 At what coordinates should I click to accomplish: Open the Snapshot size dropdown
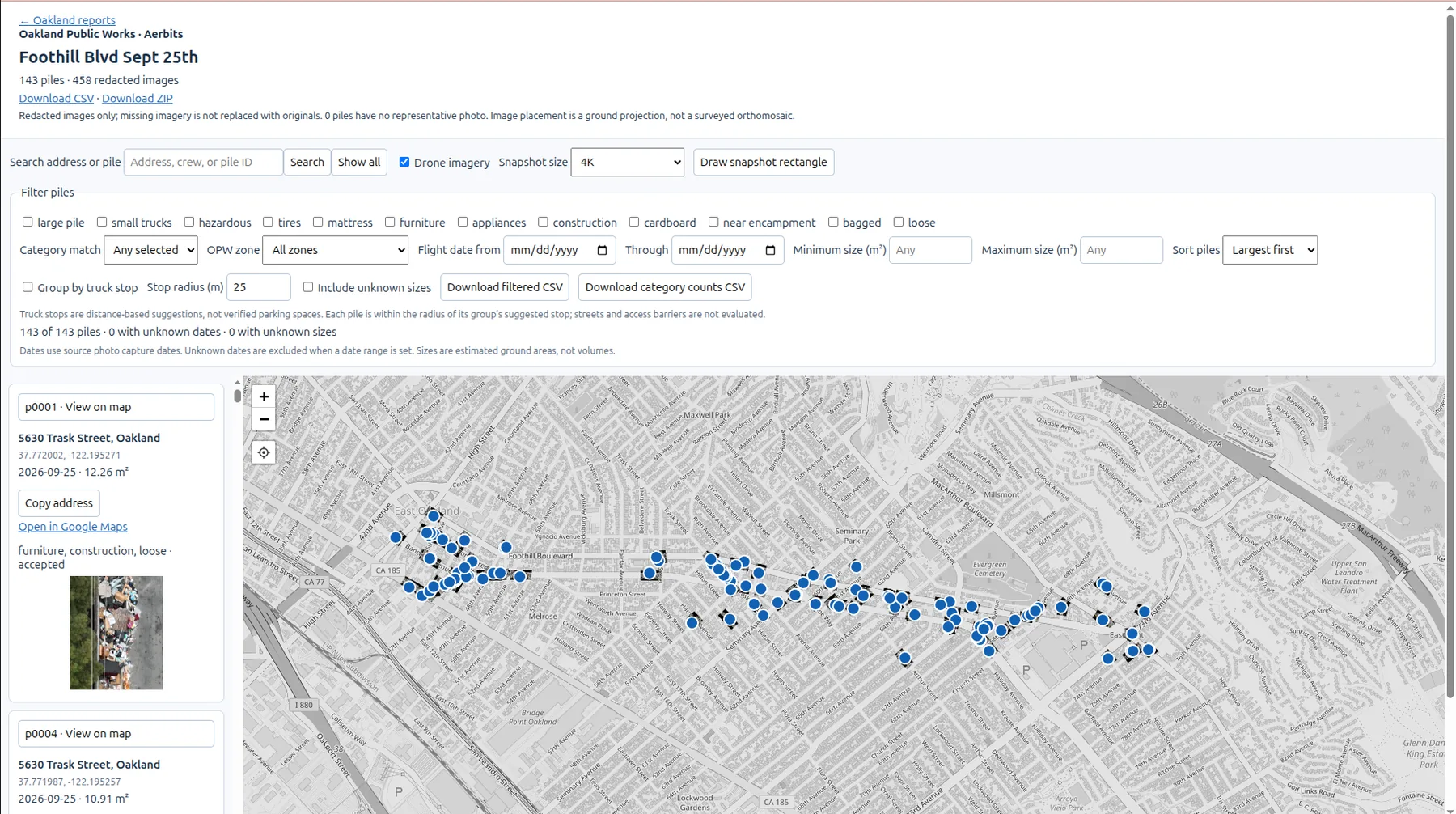click(x=628, y=162)
